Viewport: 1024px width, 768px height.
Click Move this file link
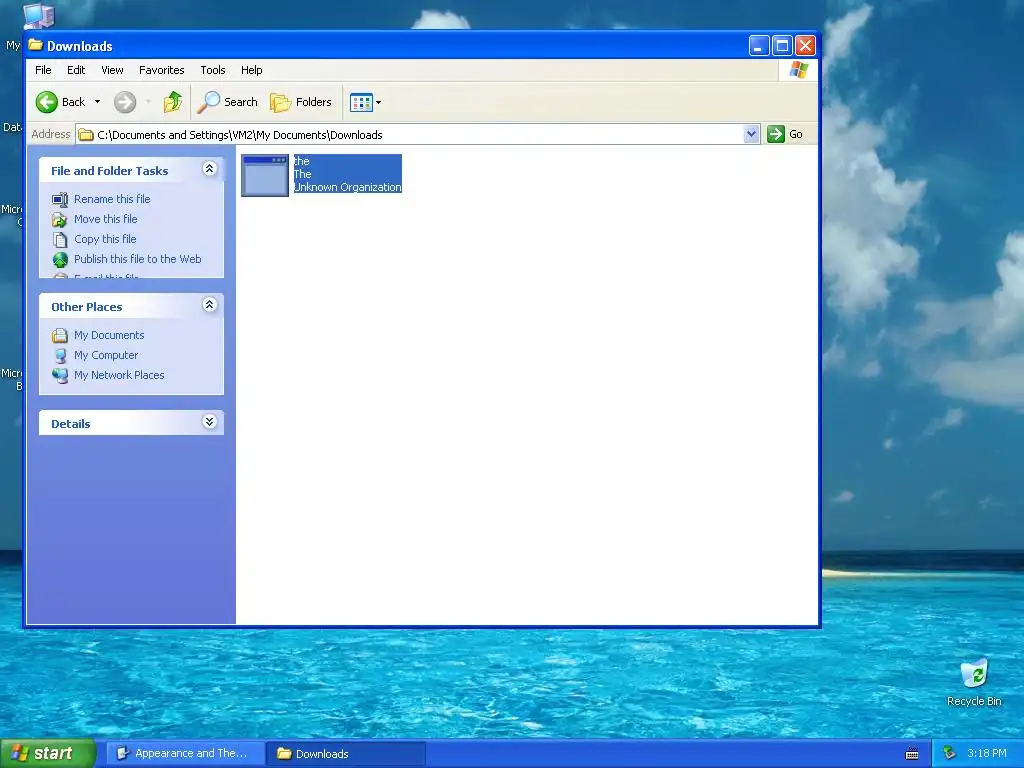pos(105,219)
